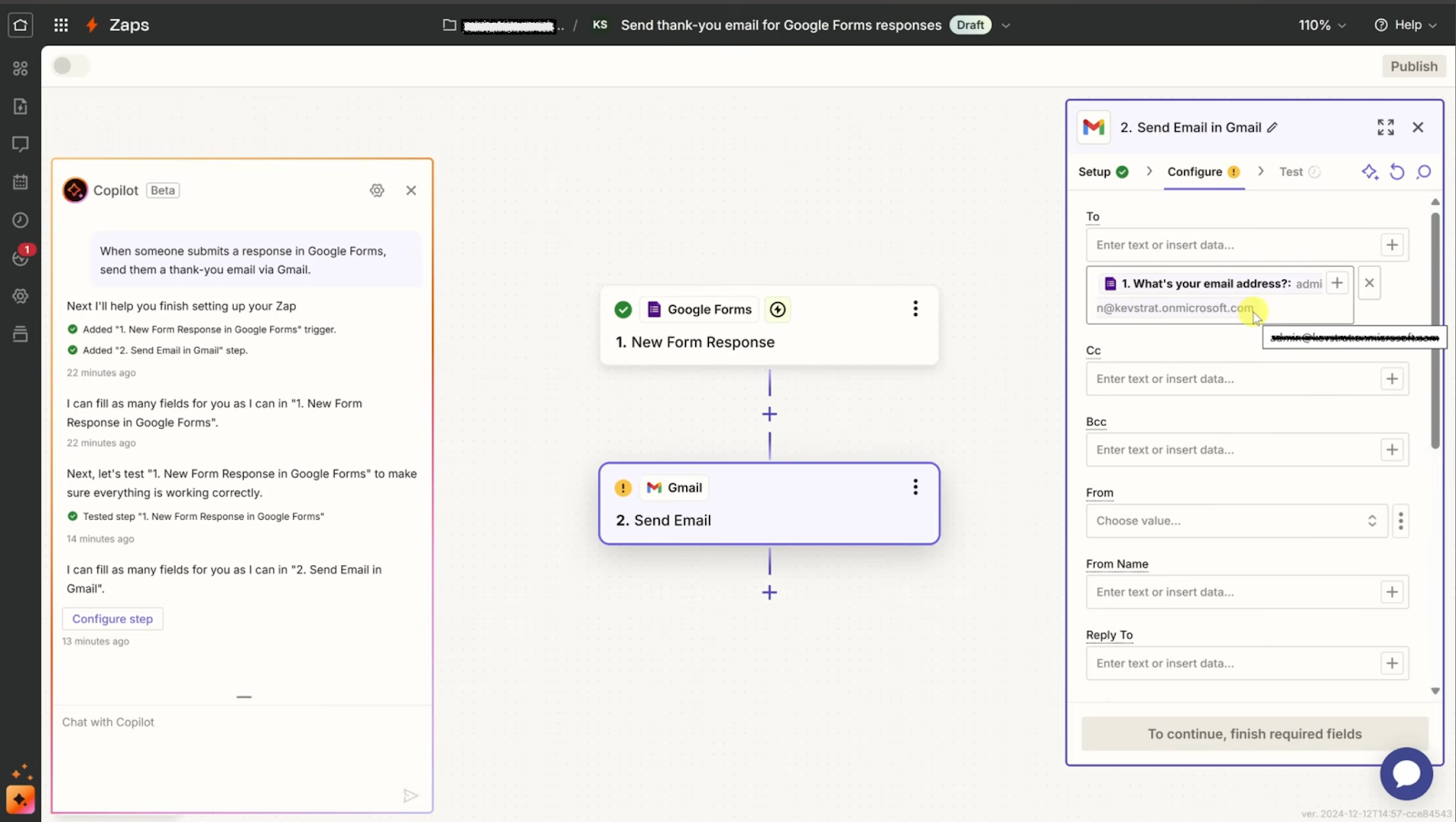Click To continue, finish required fields button
The height and width of the screenshot is (822, 1456).
click(1254, 734)
